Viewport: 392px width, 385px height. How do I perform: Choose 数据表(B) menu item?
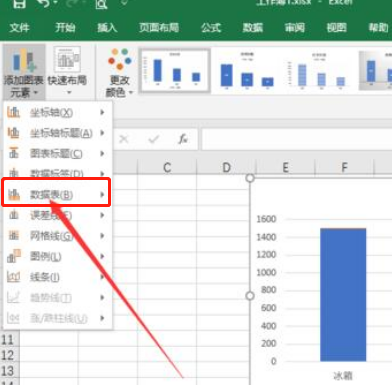[x=56, y=194]
